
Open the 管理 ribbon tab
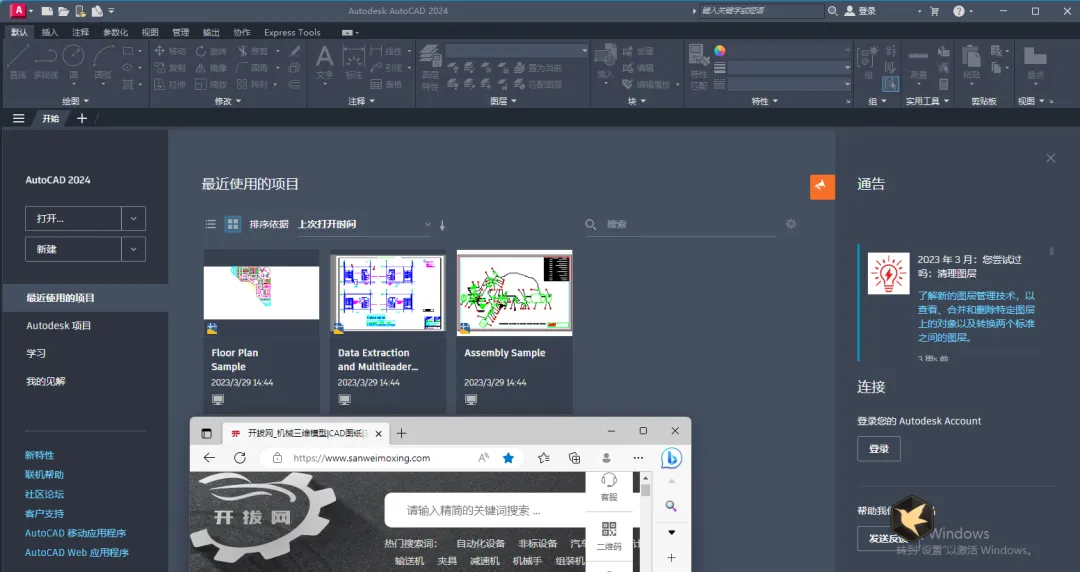coord(180,32)
